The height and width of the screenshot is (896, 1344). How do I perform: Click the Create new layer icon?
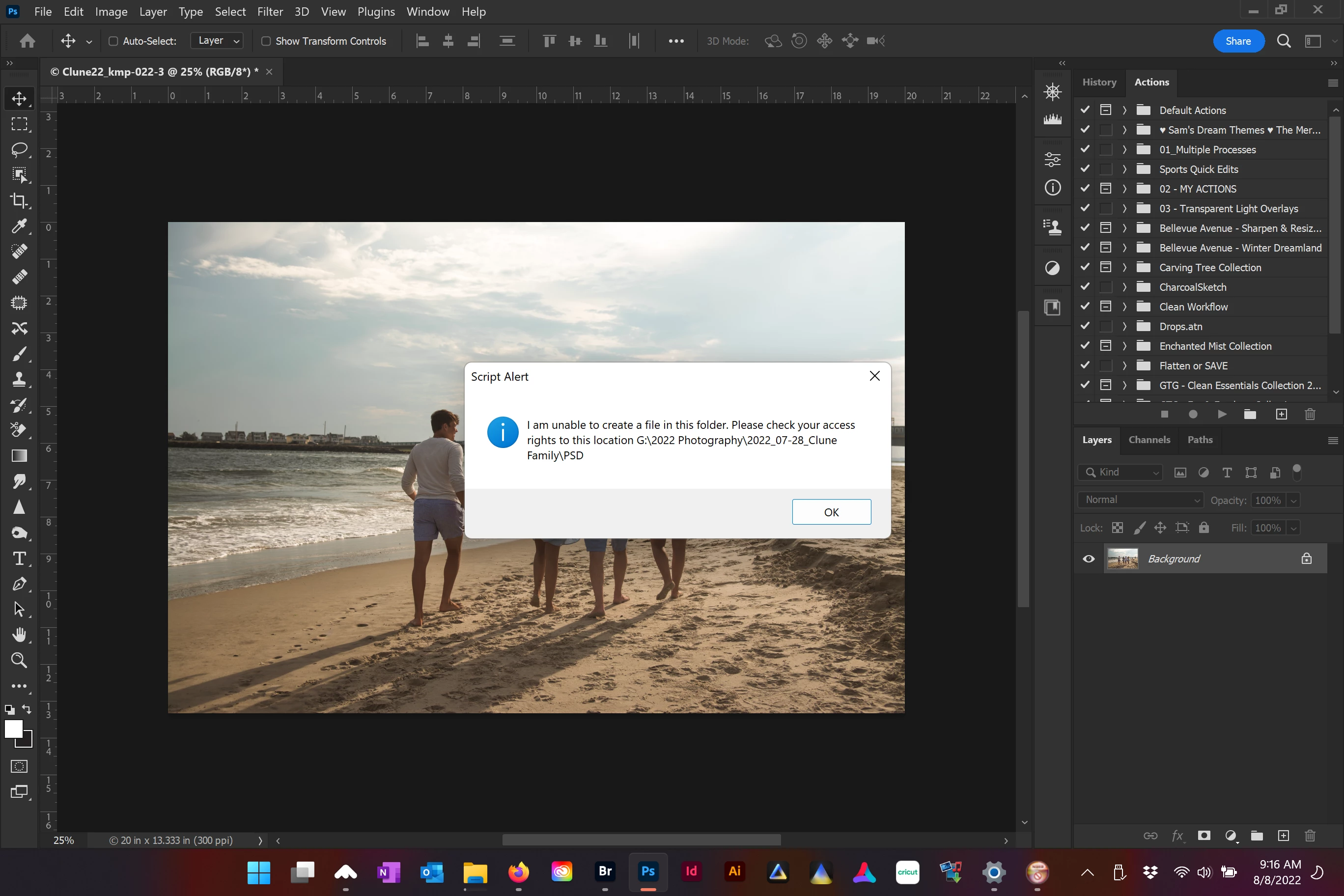(x=1284, y=836)
